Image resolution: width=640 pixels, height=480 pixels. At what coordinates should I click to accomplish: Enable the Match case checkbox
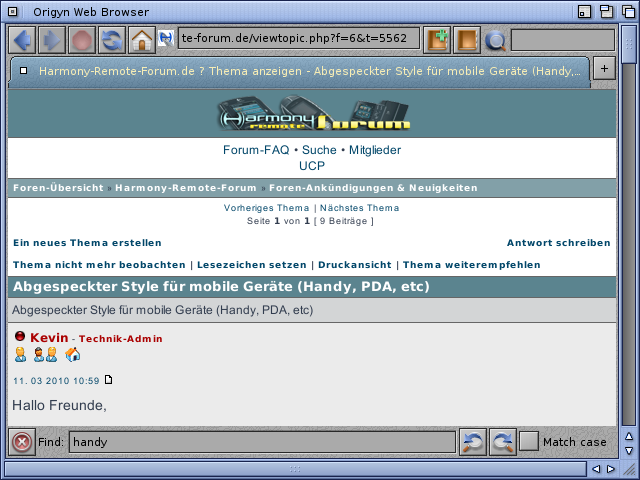[x=529, y=442]
